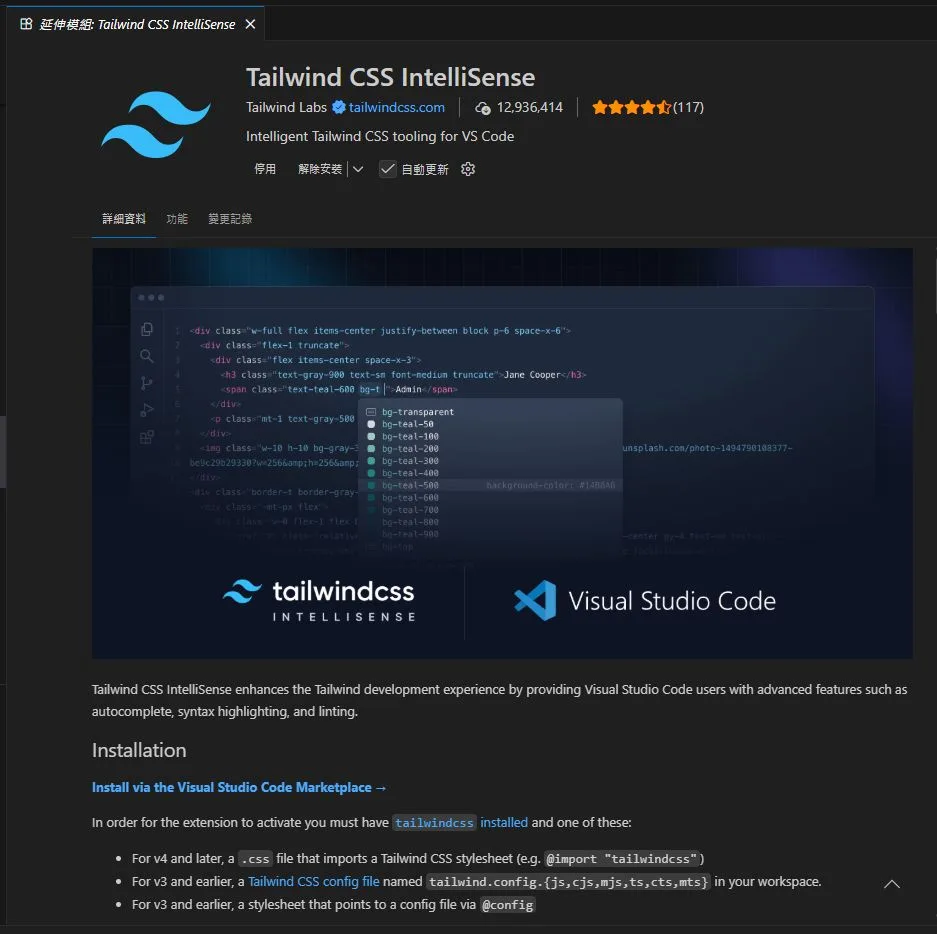Click the 停用 button

[x=265, y=169]
